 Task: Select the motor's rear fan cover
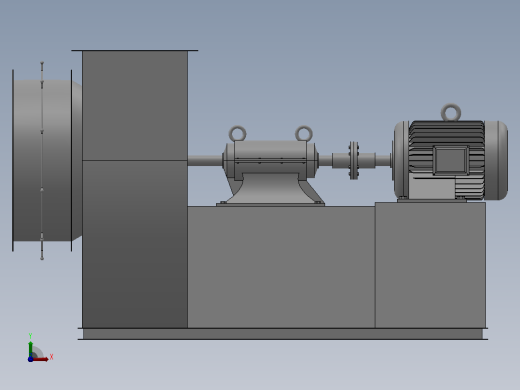pyautogui.click(x=496, y=160)
